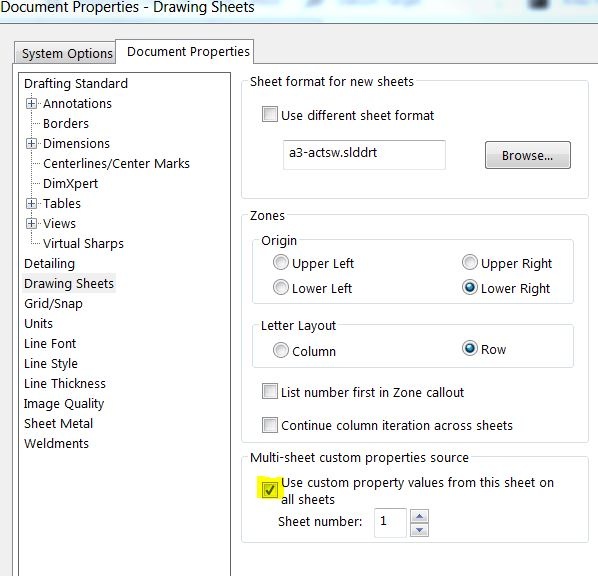Open the Line Style settings
The width and height of the screenshot is (598, 576).
(x=51, y=364)
